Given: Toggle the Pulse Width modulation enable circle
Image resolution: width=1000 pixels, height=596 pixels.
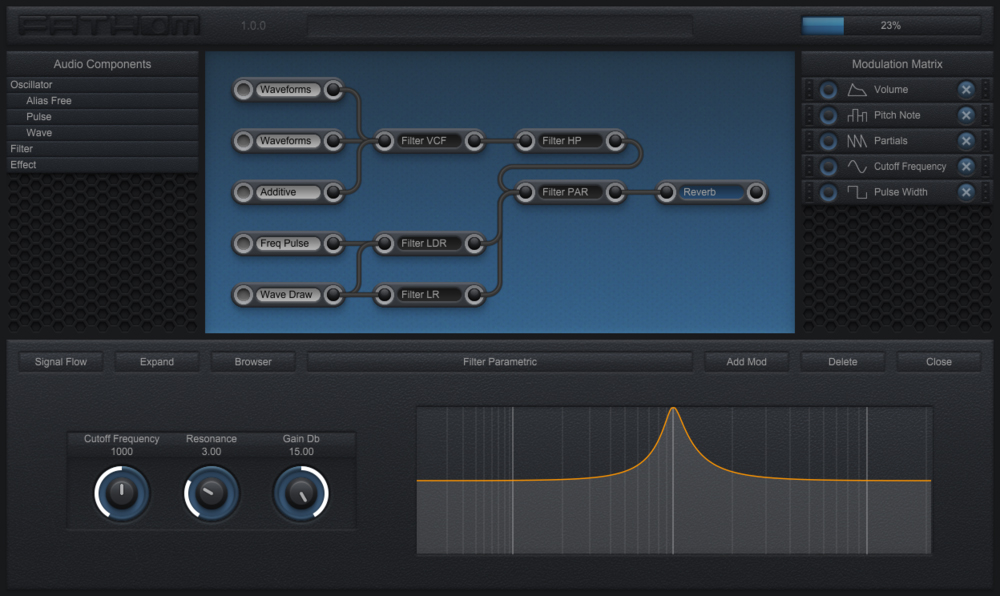Looking at the screenshot, I should [x=828, y=192].
